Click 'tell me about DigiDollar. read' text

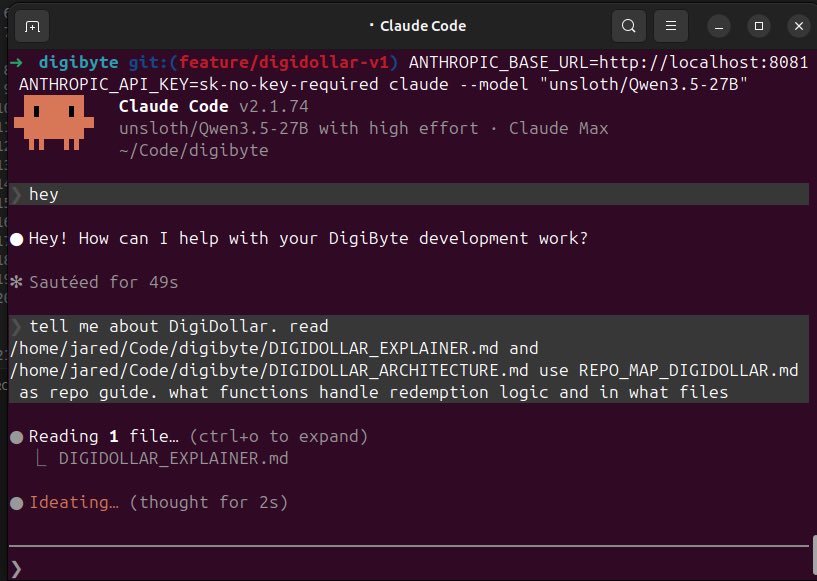click(x=179, y=327)
